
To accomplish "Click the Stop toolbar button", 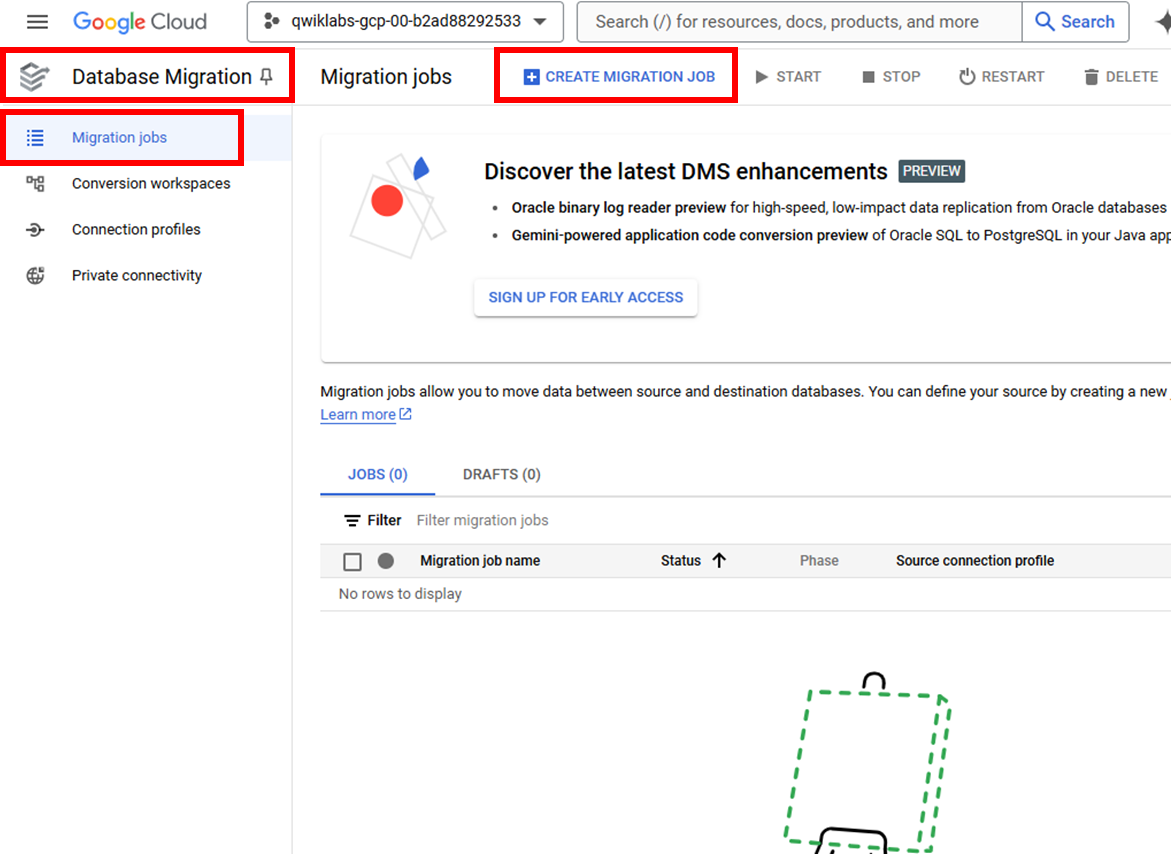I will [891, 76].
